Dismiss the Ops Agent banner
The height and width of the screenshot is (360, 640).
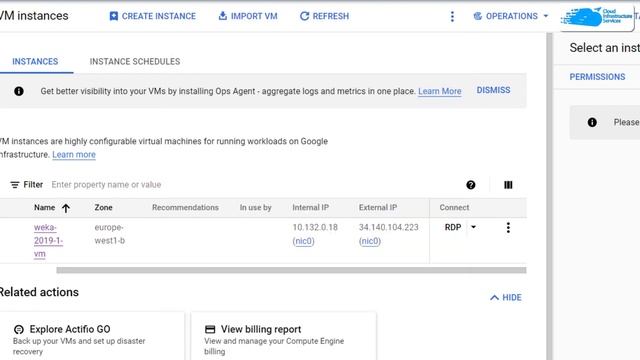coord(493,90)
